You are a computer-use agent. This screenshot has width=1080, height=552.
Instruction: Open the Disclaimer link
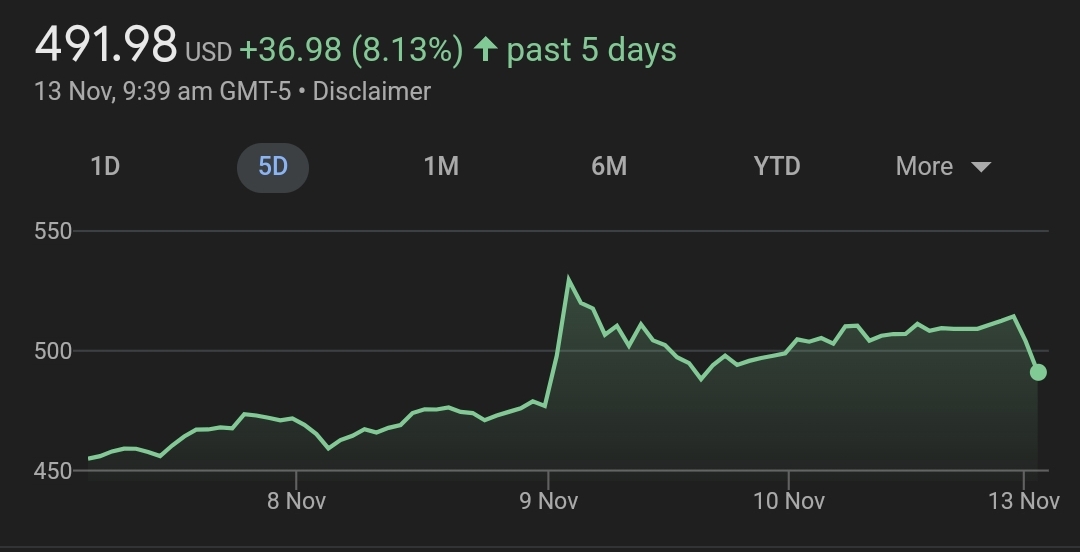coord(371,91)
